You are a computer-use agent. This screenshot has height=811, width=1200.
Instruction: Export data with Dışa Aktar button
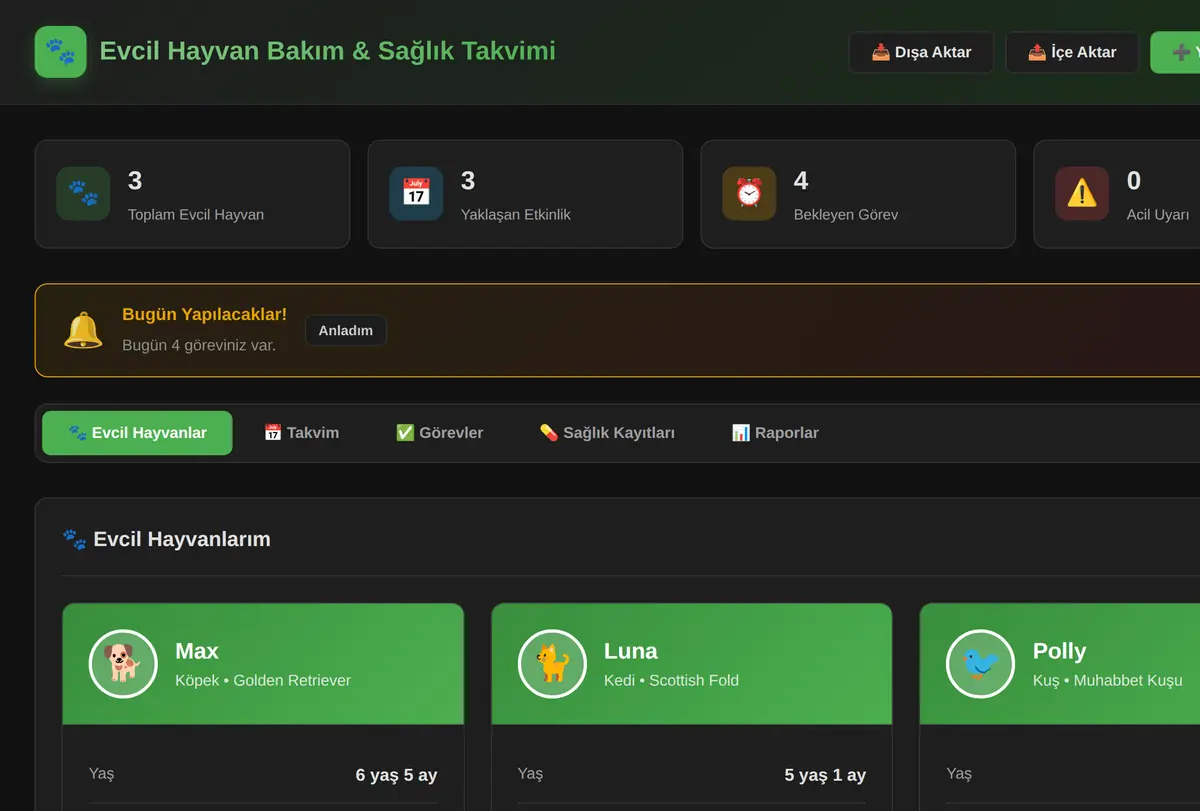921,52
